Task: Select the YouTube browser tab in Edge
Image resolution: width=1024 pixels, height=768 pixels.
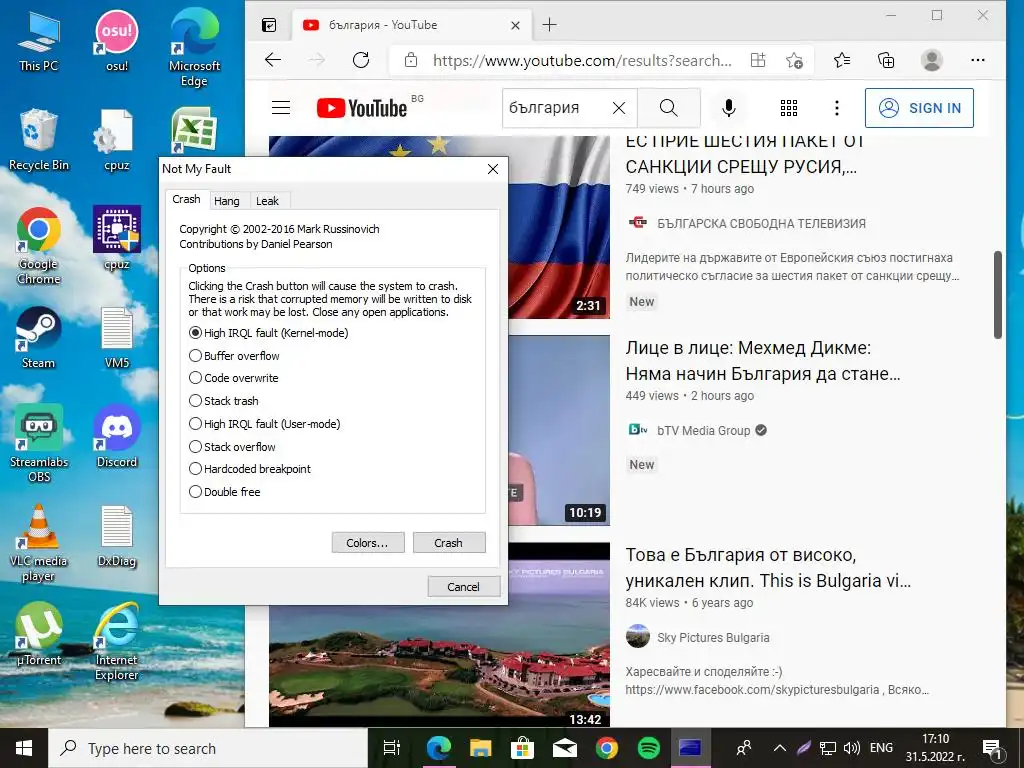Action: point(411,25)
